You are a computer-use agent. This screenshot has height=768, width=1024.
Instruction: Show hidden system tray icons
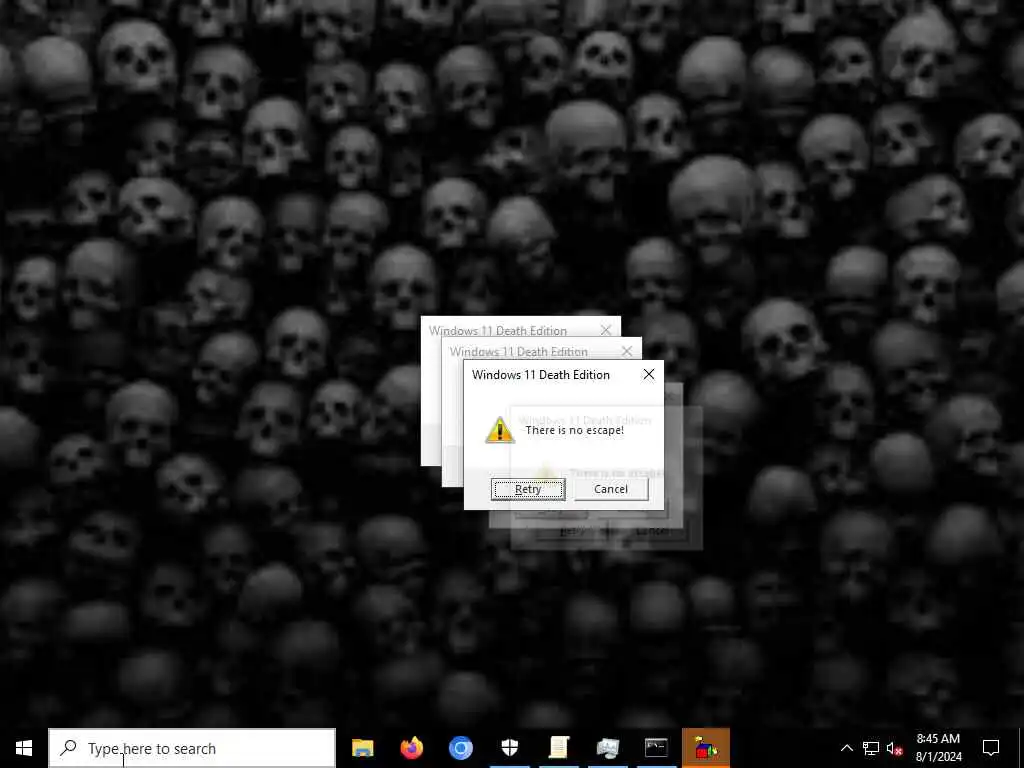point(846,748)
